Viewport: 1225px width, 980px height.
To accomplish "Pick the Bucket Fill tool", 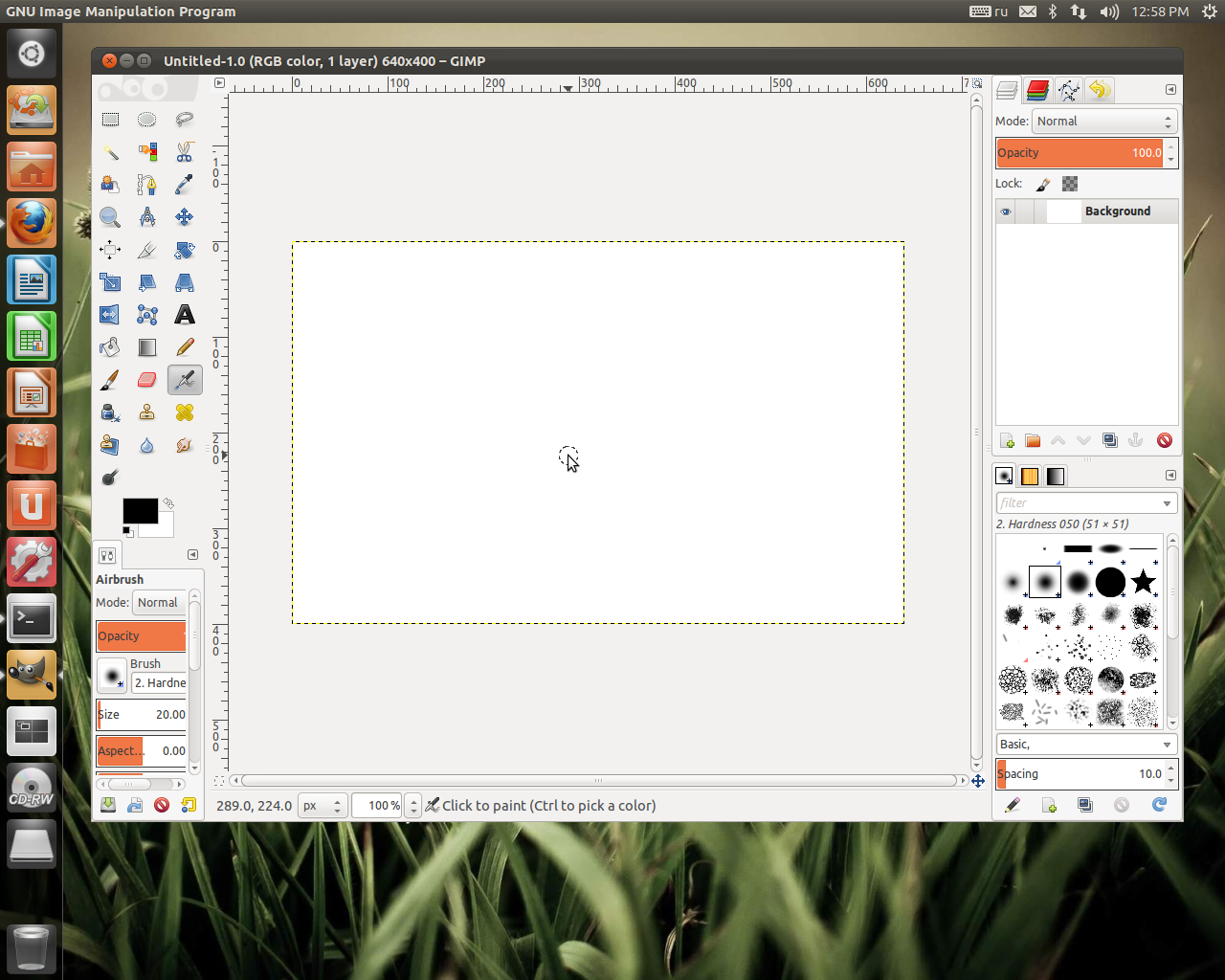I will [109, 347].
